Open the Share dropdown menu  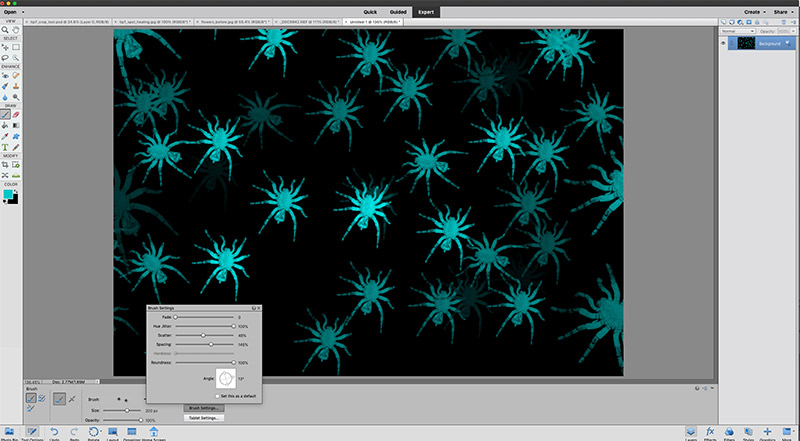point(783,12)
